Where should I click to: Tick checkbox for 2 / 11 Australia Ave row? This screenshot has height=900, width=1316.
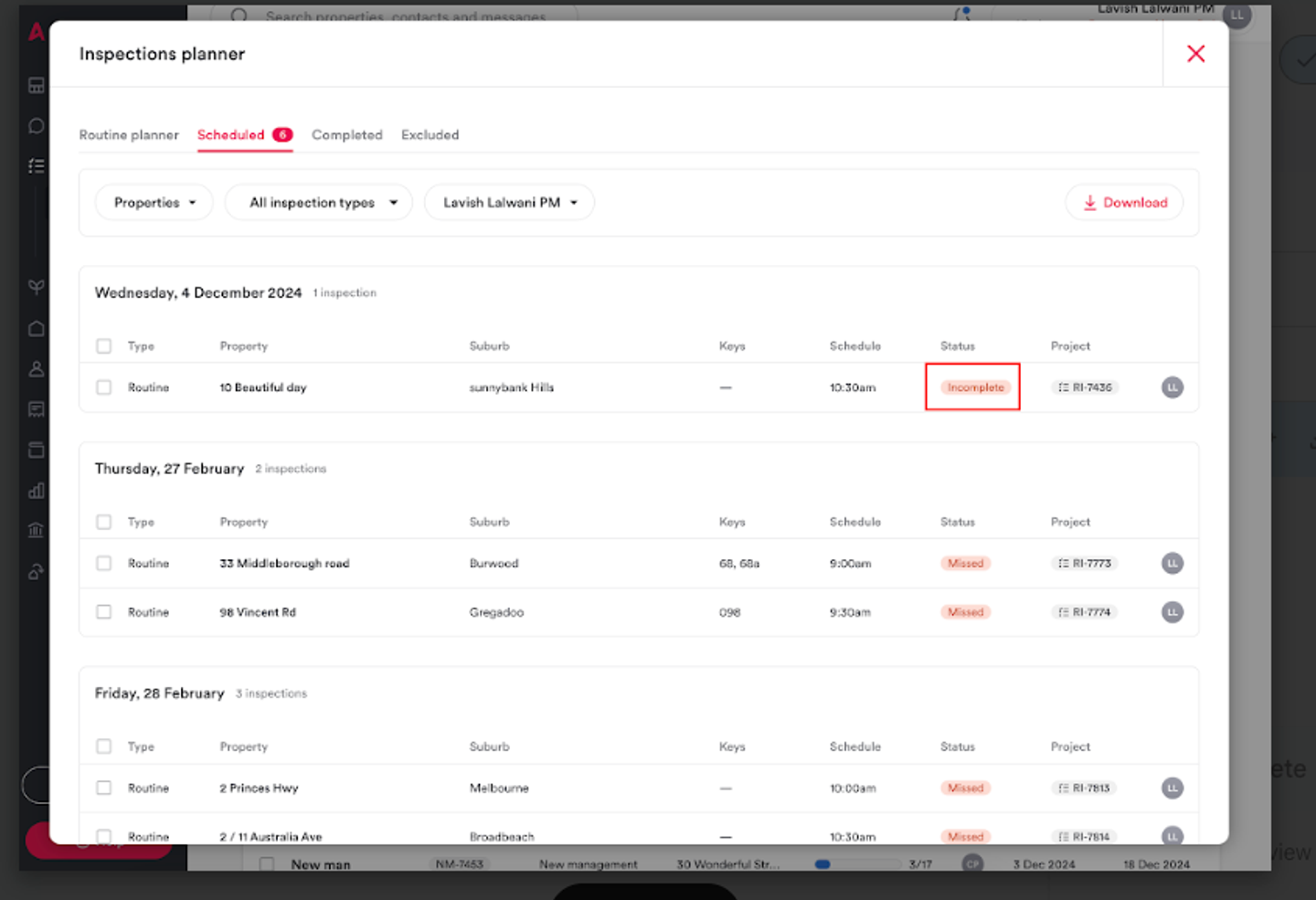pos(104,836)
